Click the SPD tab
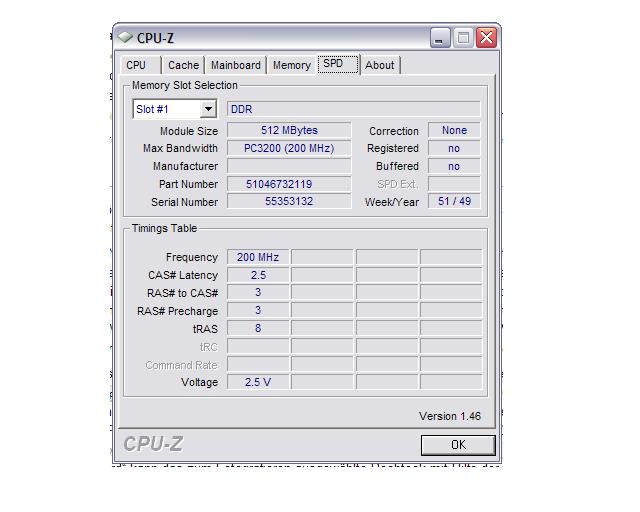Screen dimensions: 640x512 pos(338,64)
